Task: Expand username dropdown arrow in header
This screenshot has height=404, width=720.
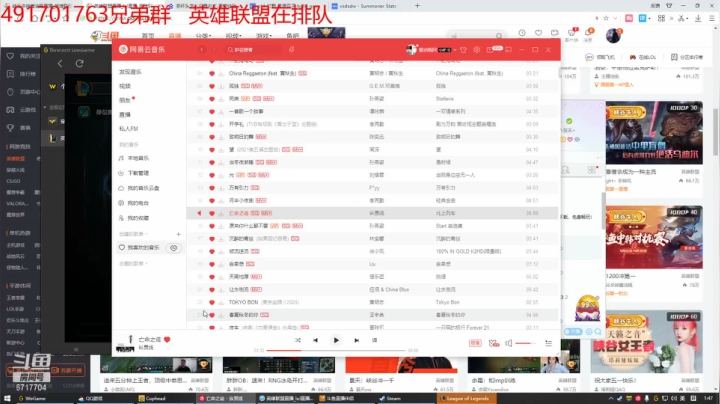Action: pyautogui.click(x=455, y=50)
